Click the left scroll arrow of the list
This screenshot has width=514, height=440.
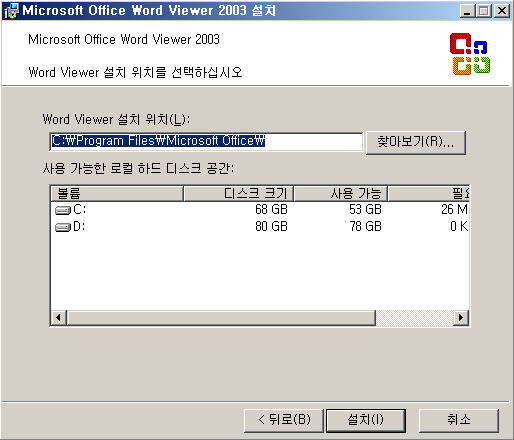click(x=59, y=317)
